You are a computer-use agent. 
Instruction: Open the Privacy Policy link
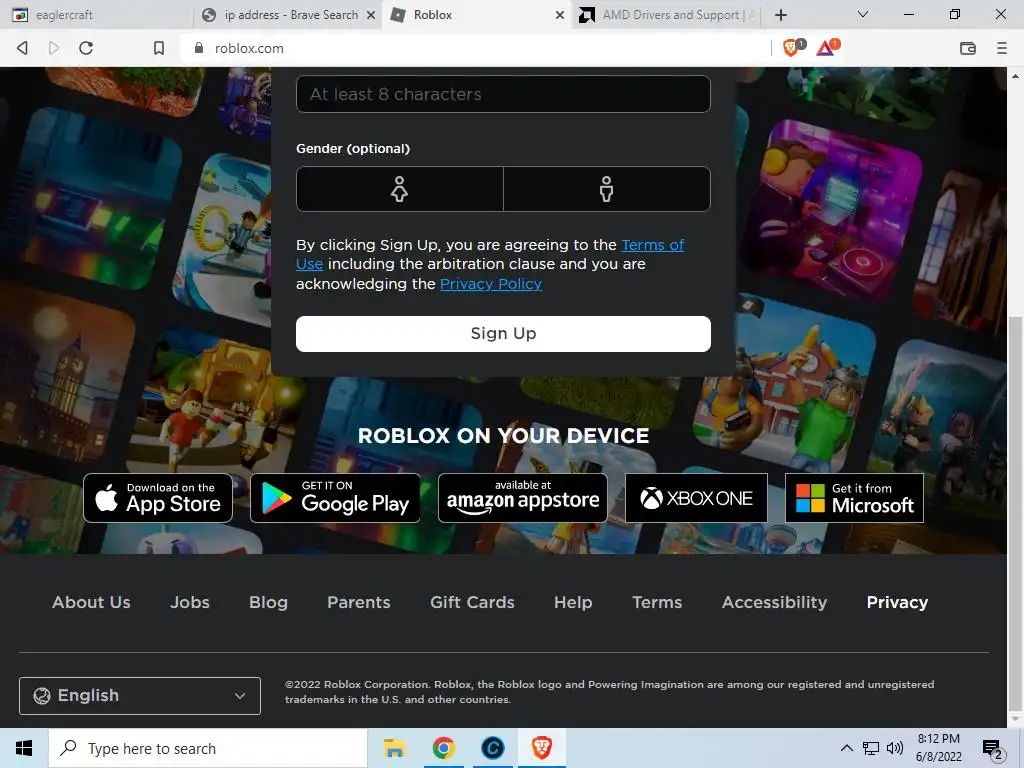(x=491, y=284)
